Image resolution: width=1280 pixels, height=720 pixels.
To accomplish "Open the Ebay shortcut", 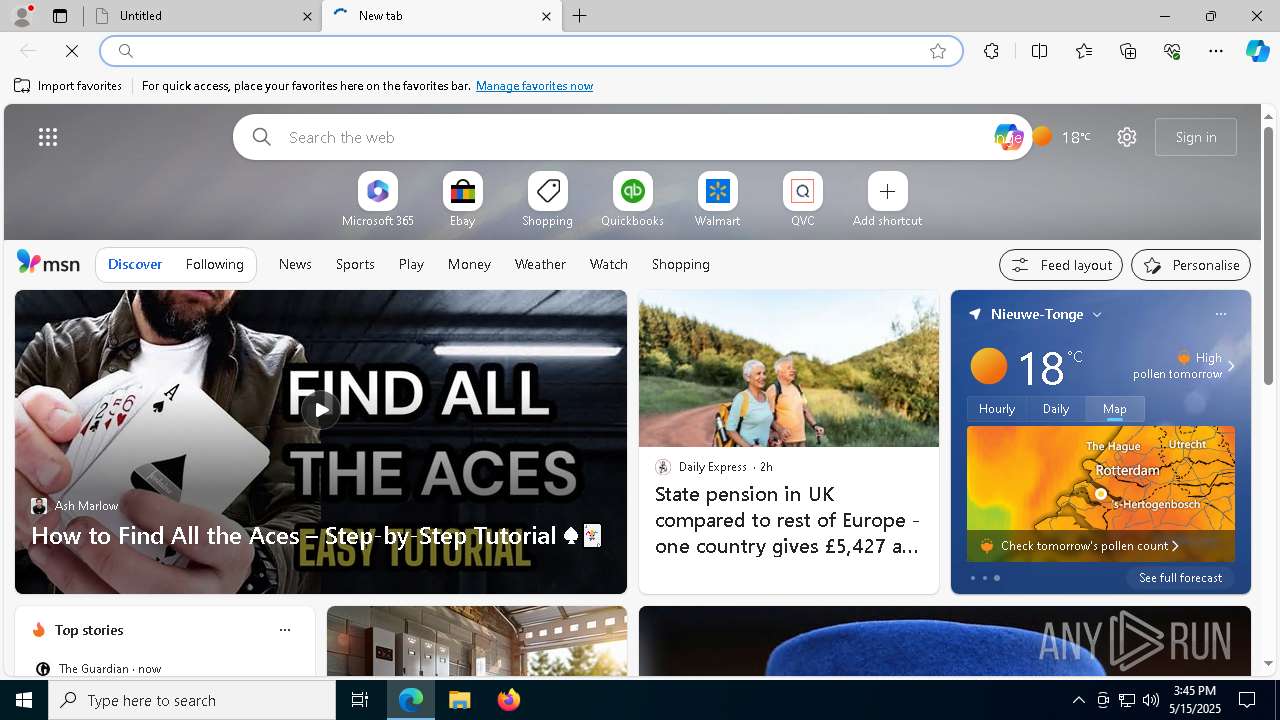I will (462, 200).
